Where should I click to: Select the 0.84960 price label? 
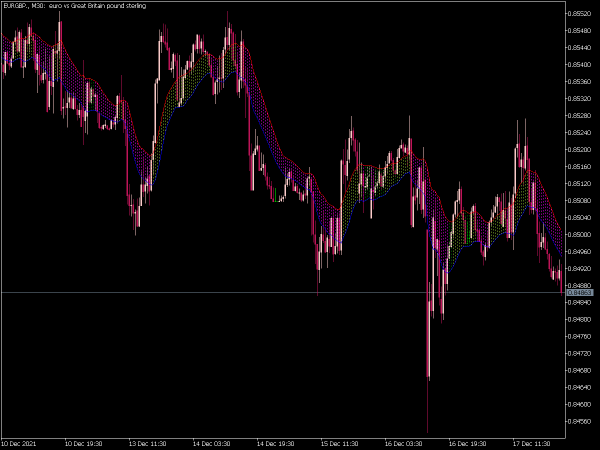579,251
